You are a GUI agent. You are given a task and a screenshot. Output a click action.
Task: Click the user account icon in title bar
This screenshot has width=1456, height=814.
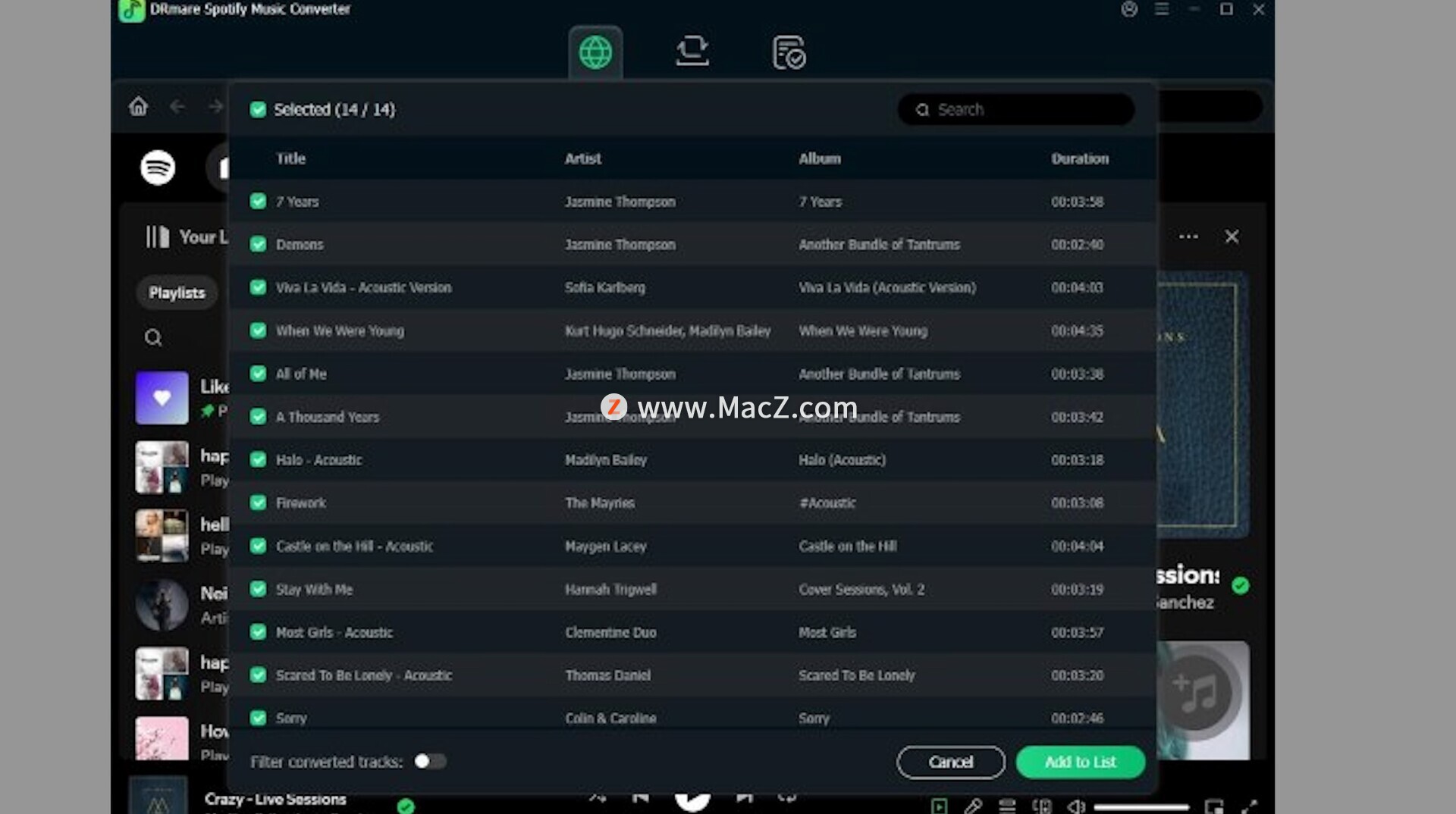(1129, 9)
